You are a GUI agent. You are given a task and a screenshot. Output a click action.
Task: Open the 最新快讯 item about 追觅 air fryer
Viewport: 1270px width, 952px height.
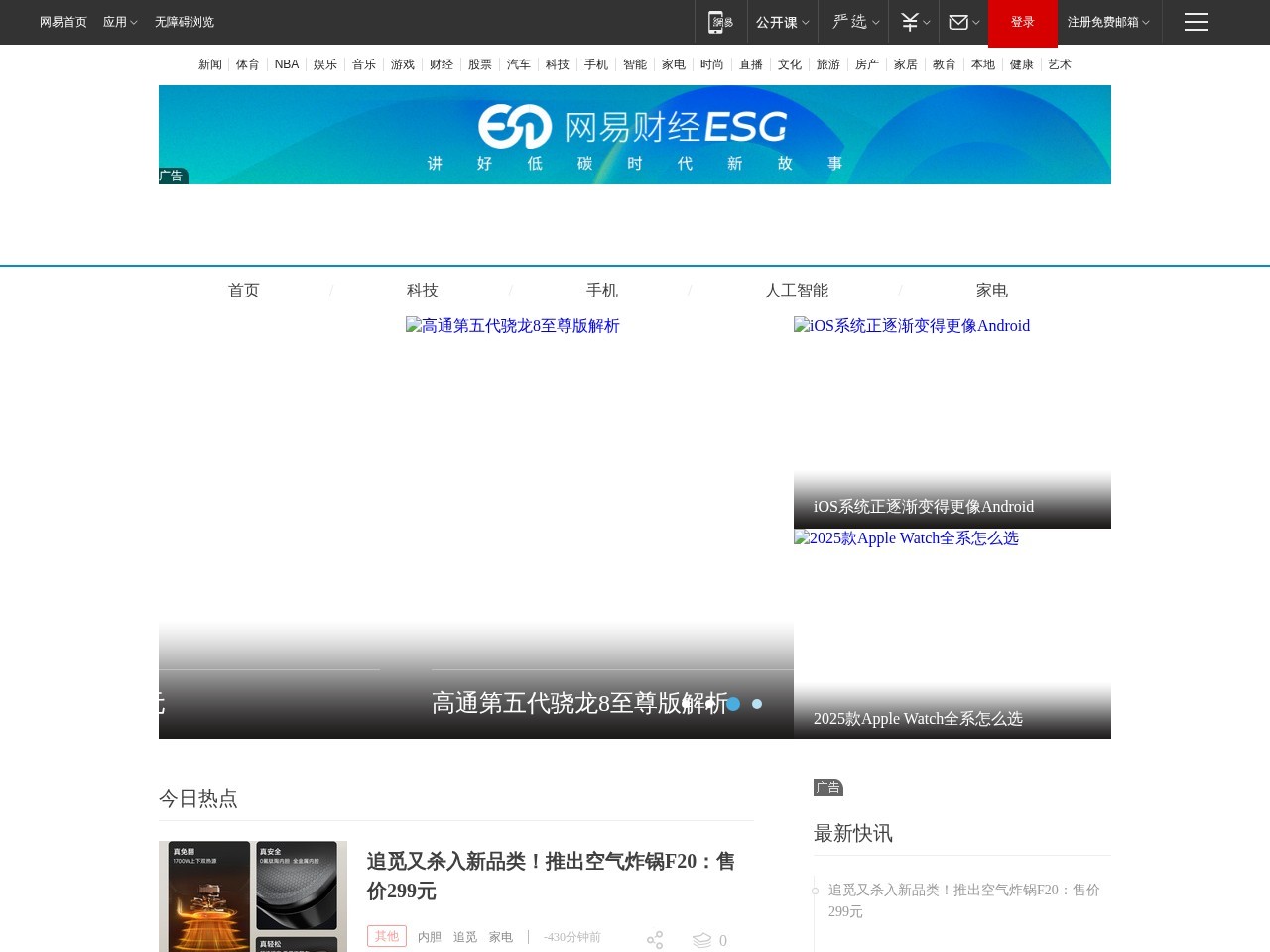tap(964, 900)
